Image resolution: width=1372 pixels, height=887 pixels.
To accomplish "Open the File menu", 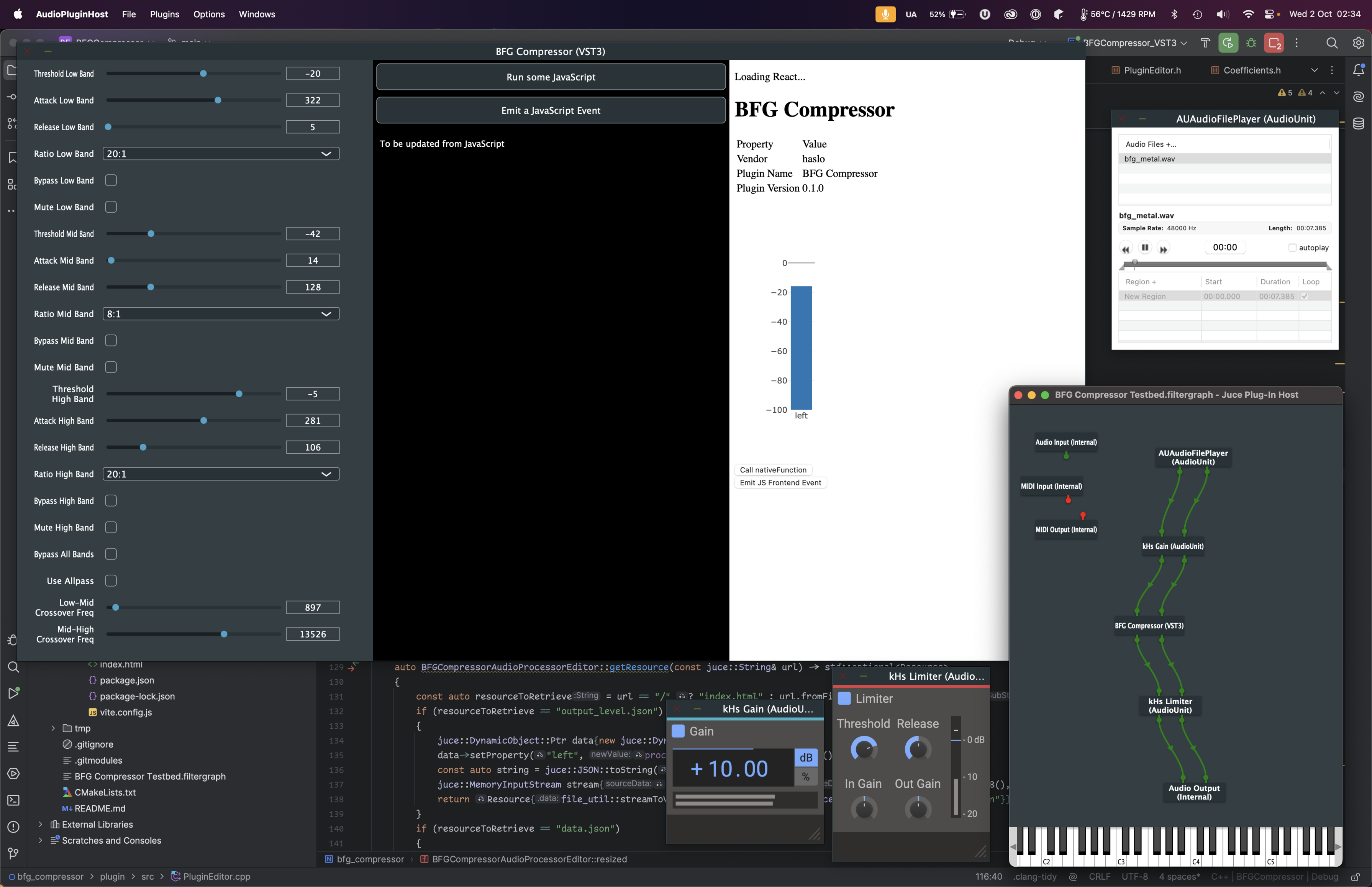I will pyautogui.click(x=129, y=14).
